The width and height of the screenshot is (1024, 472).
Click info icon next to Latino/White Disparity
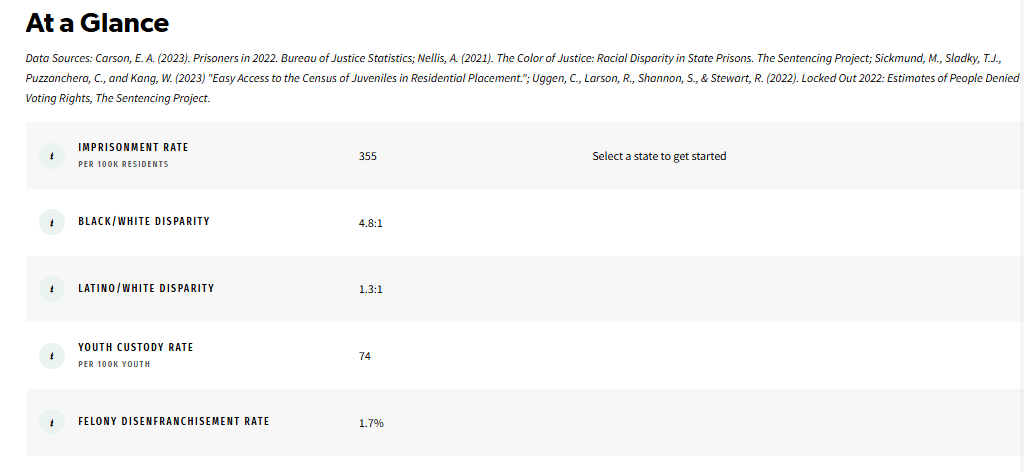(x=51, y=289)
